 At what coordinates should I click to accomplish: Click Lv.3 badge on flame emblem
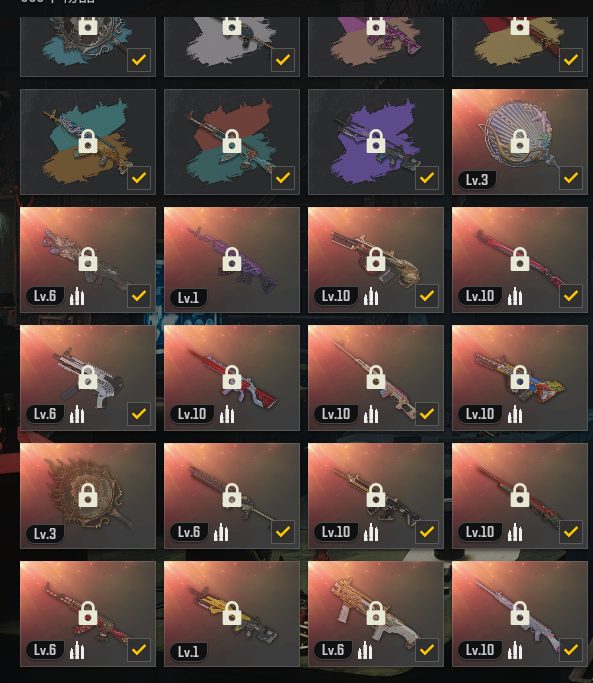coord(45,534)
